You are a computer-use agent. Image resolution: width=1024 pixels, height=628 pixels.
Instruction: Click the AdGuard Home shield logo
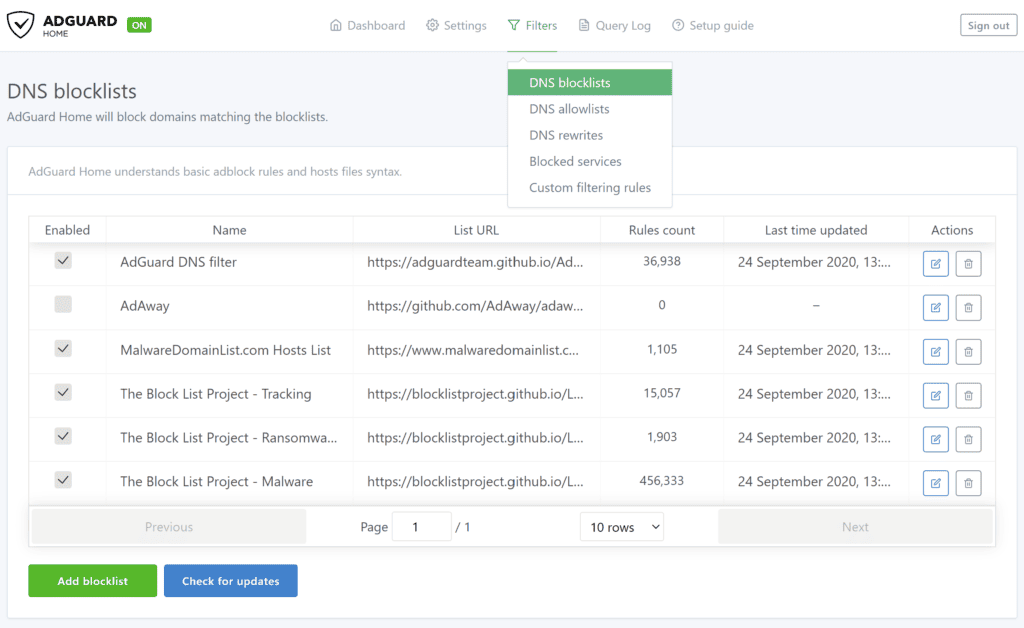coord(20,25)
